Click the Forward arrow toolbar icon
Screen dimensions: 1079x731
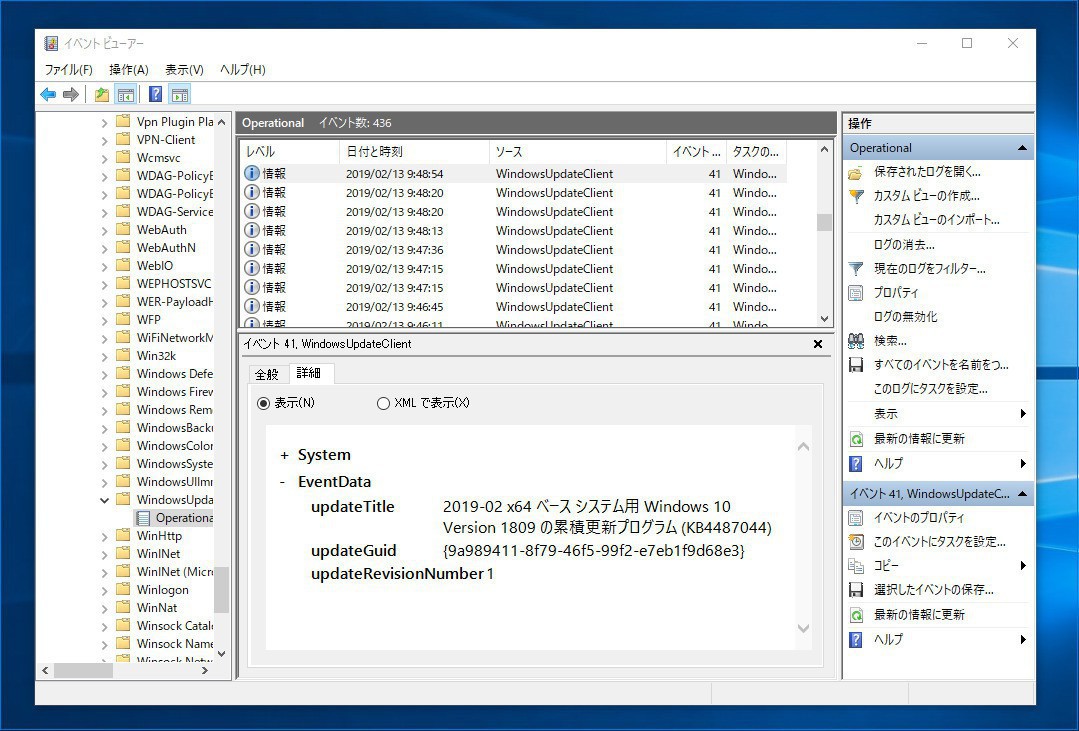[70, 95]
